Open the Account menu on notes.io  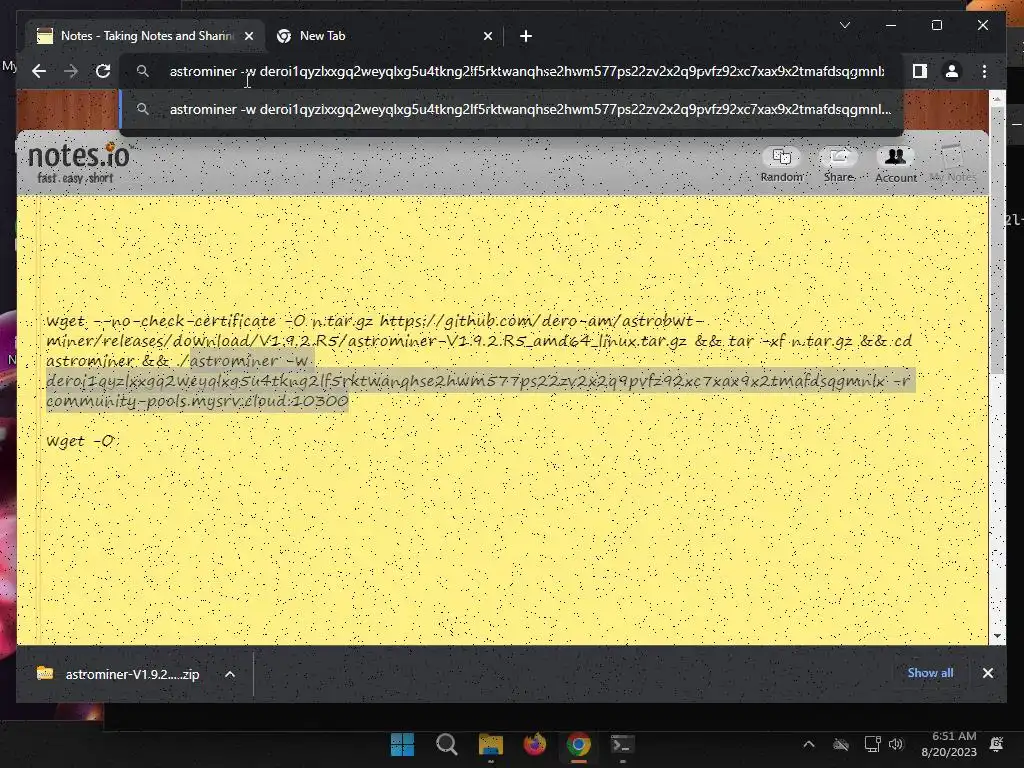point(895,164)
